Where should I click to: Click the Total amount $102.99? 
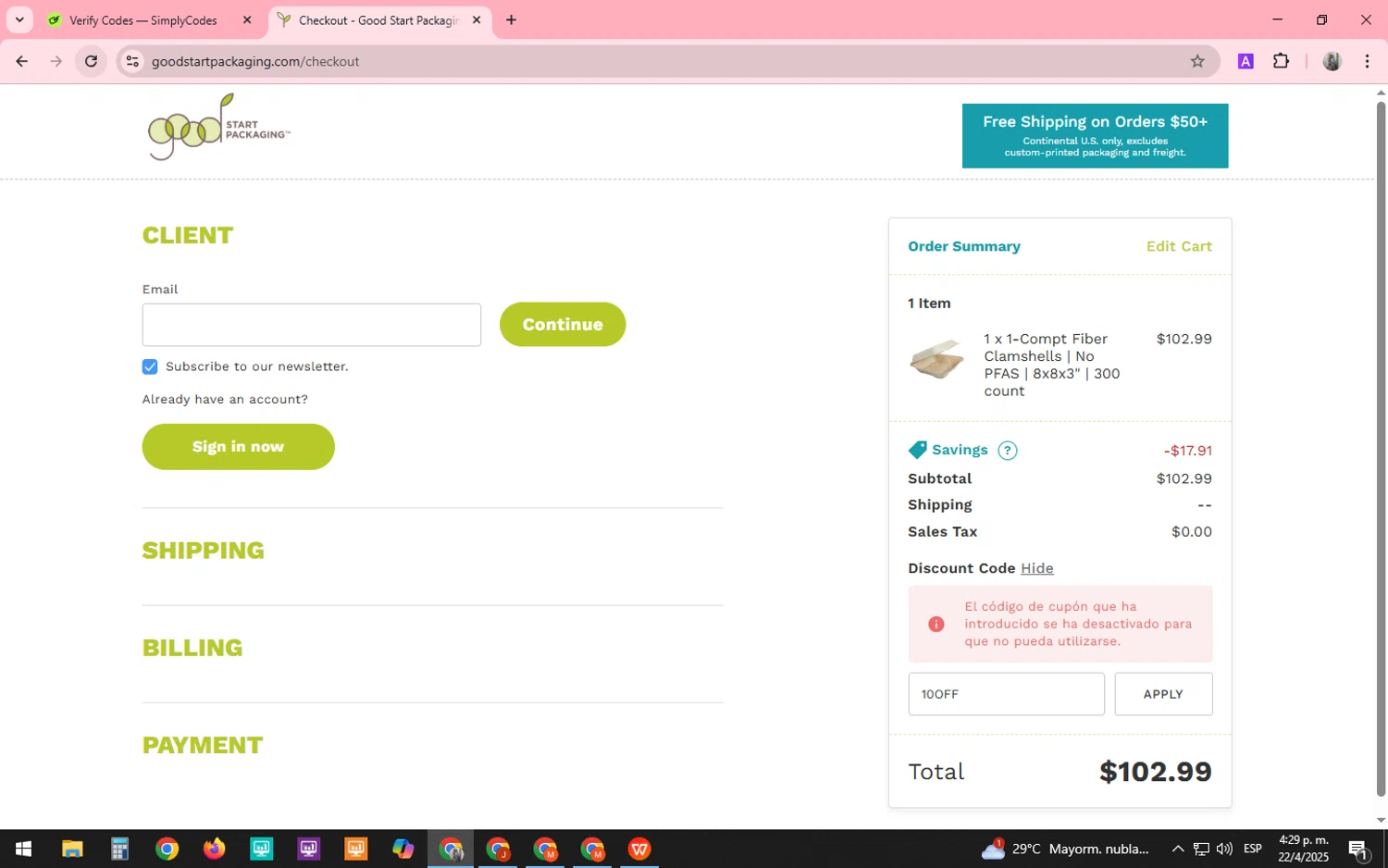point(1155,772)
